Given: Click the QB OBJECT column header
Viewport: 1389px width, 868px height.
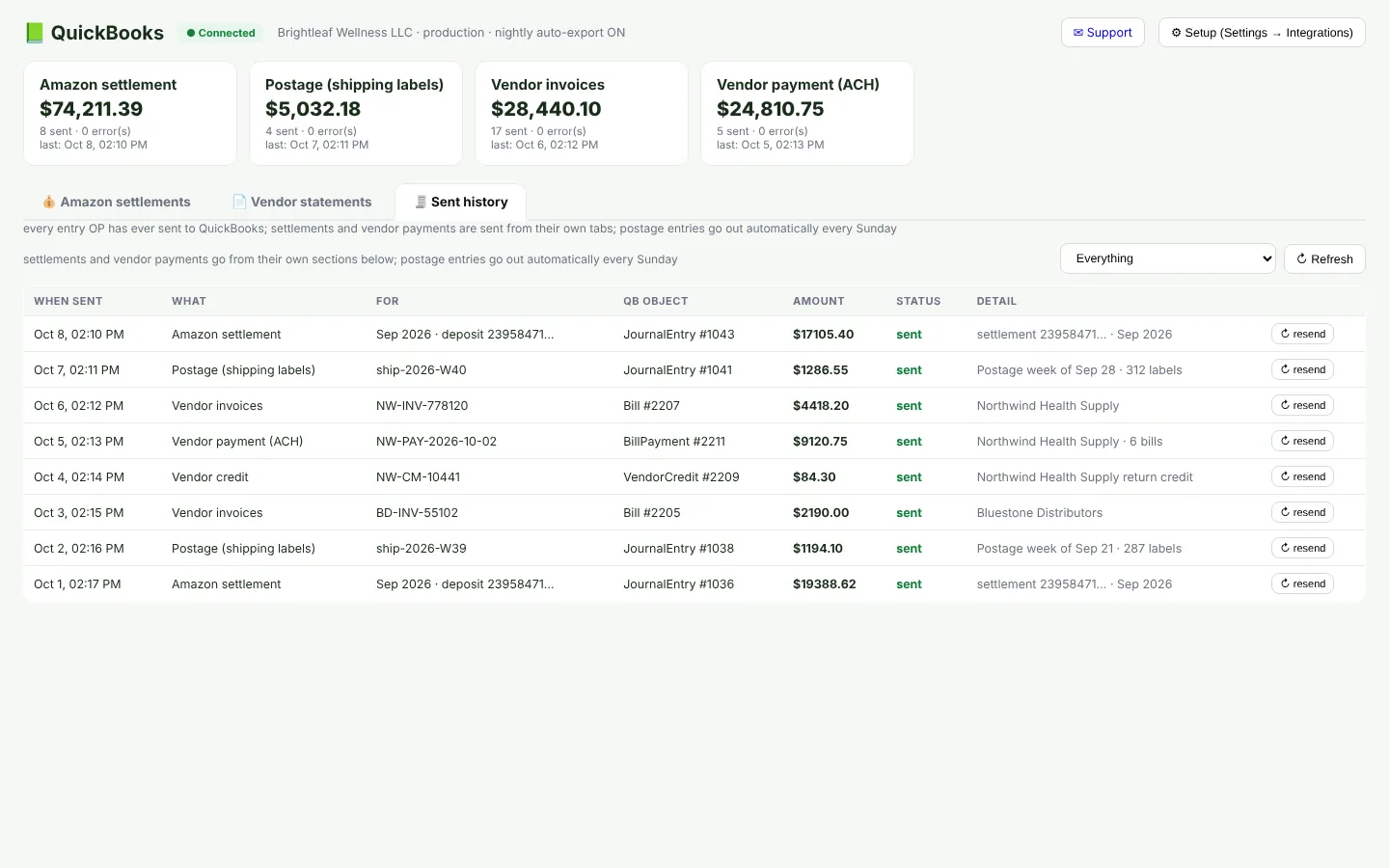Looking at the screenshot, I should click(x=656, y=301).
